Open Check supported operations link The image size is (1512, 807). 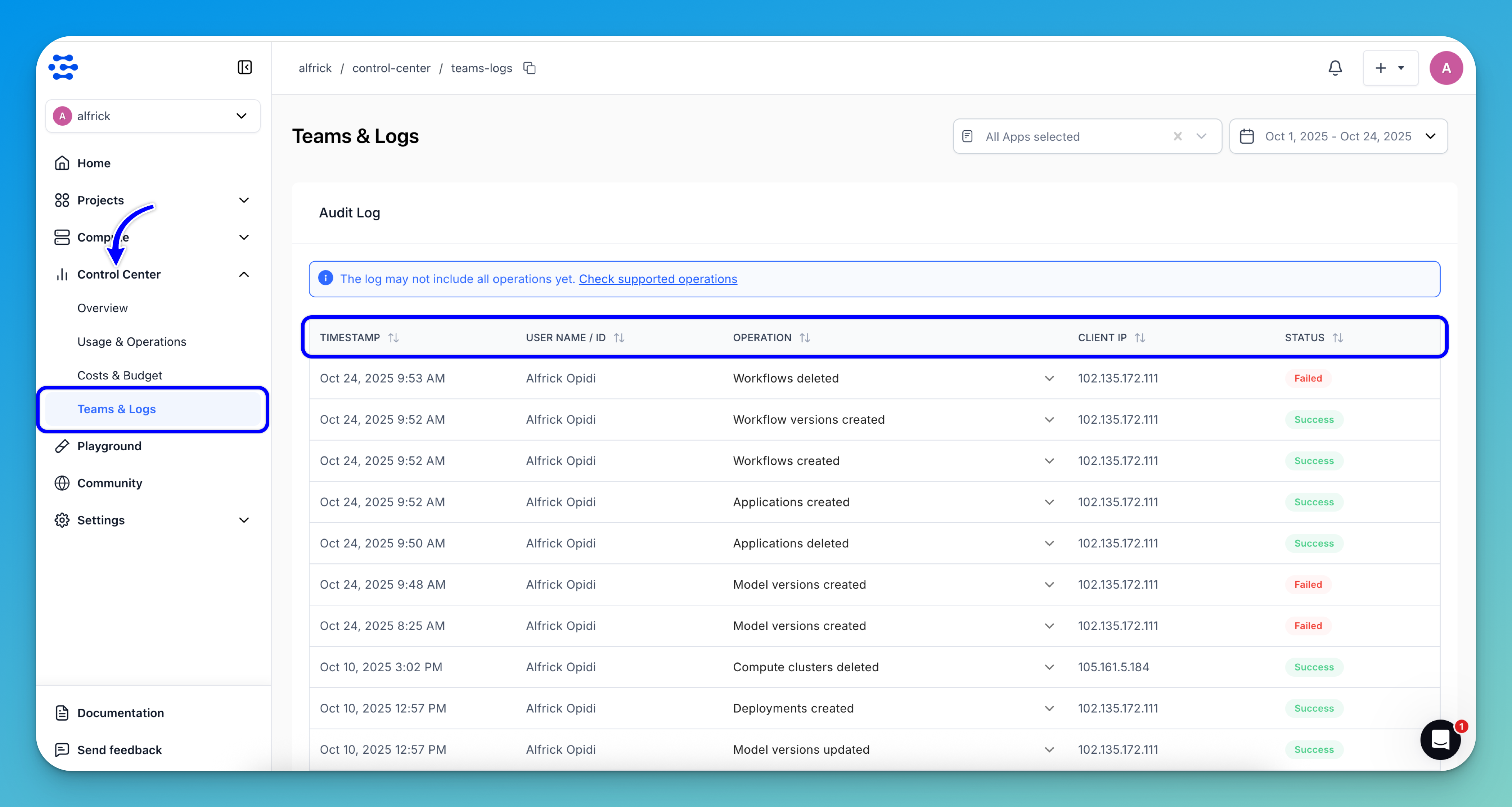click(x=657, y=279)
